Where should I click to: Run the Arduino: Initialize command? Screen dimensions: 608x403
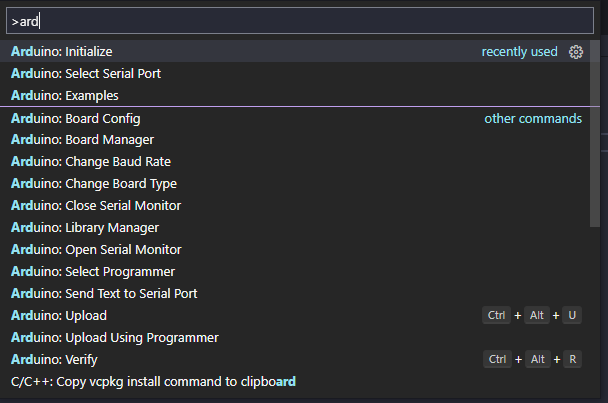coord(295,51)
